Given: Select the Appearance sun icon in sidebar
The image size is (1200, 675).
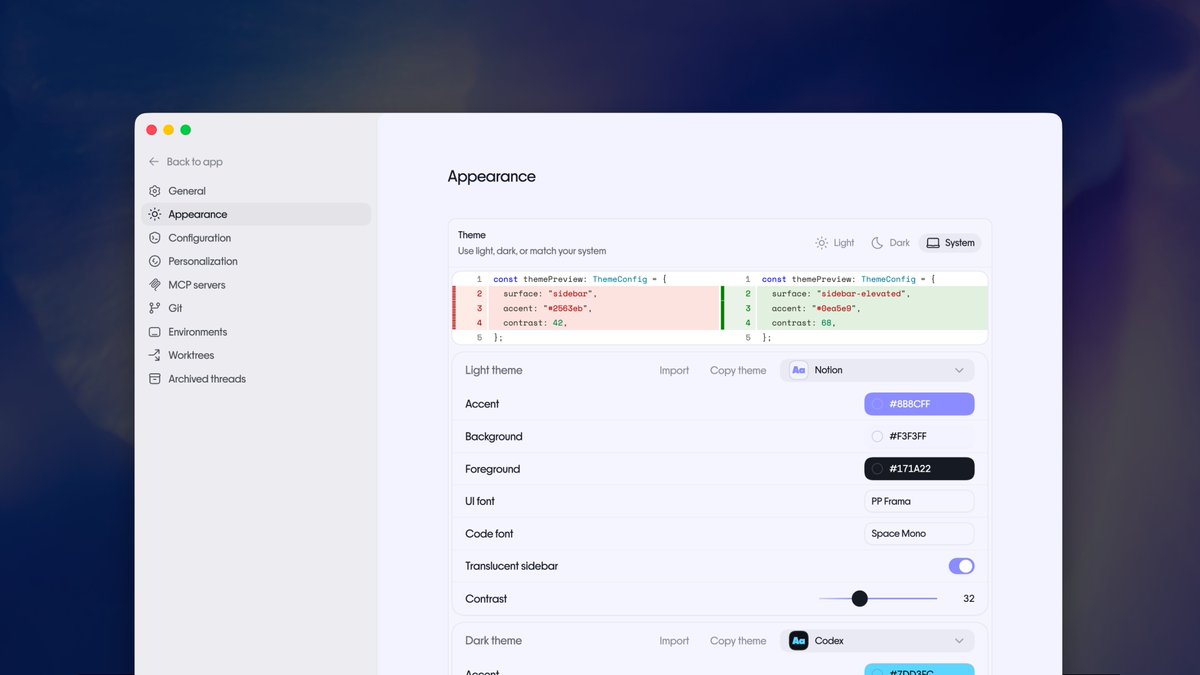Looking at the screenshot, I should point(155,214).
